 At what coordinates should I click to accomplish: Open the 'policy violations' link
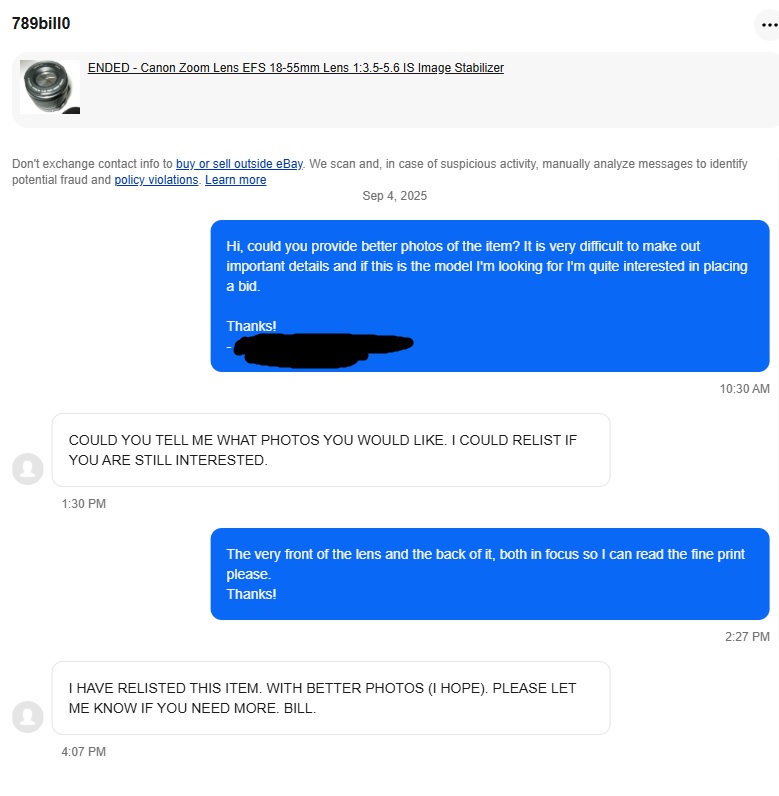[156, 180]
